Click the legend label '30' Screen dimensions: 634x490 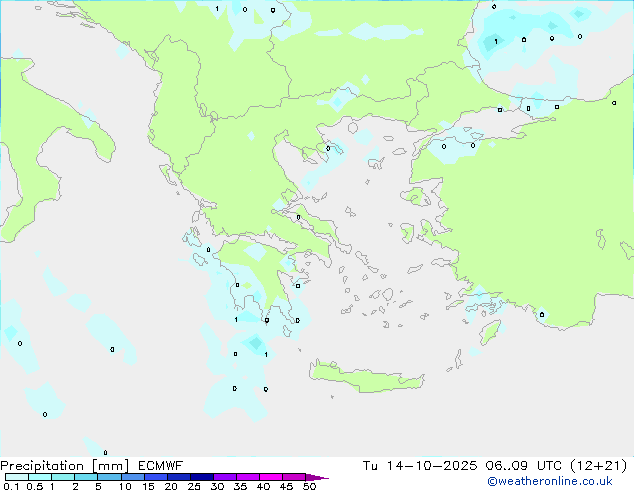pyautogui.click(x=217, y=486)
